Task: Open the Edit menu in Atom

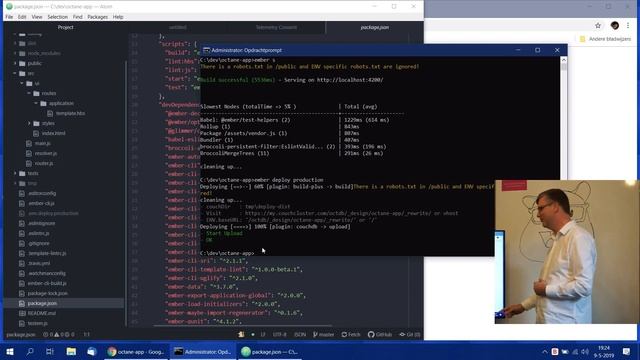Action: (22, 17)
